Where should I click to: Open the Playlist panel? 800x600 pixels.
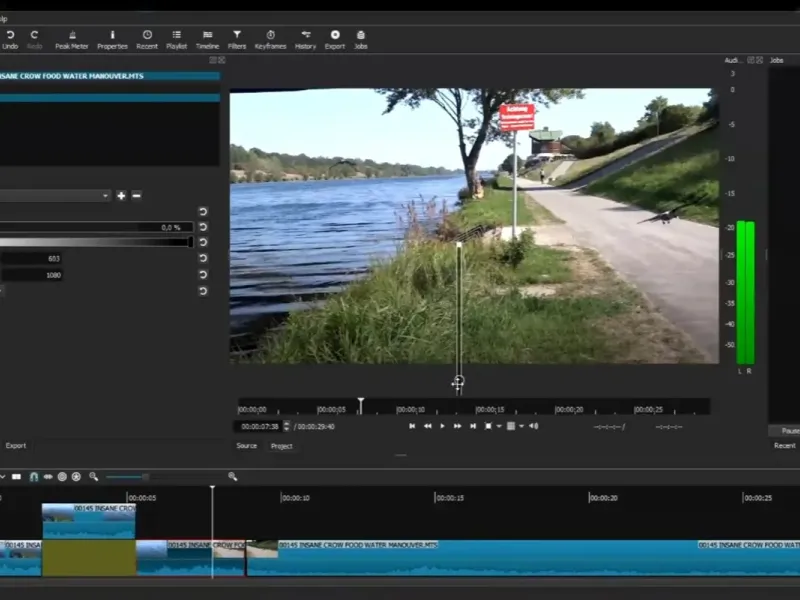coord(176,39)
